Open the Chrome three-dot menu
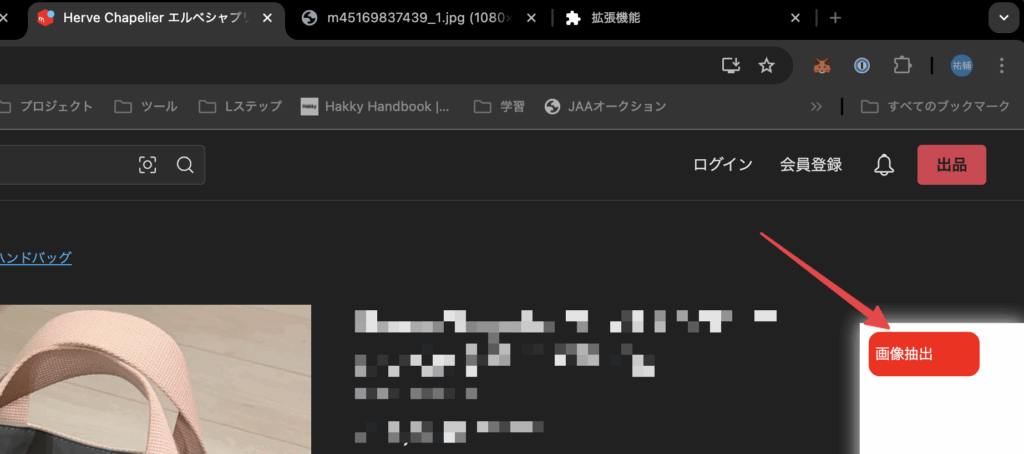This screenshot has height=454, width=1024. [x=1001, y=66]
